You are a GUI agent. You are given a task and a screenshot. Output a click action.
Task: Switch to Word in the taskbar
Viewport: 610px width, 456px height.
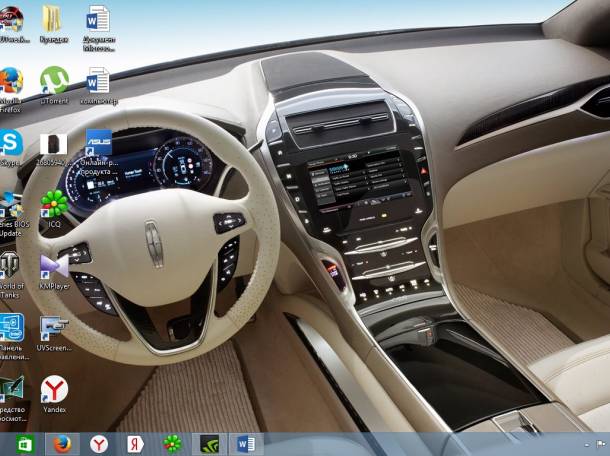246,443
